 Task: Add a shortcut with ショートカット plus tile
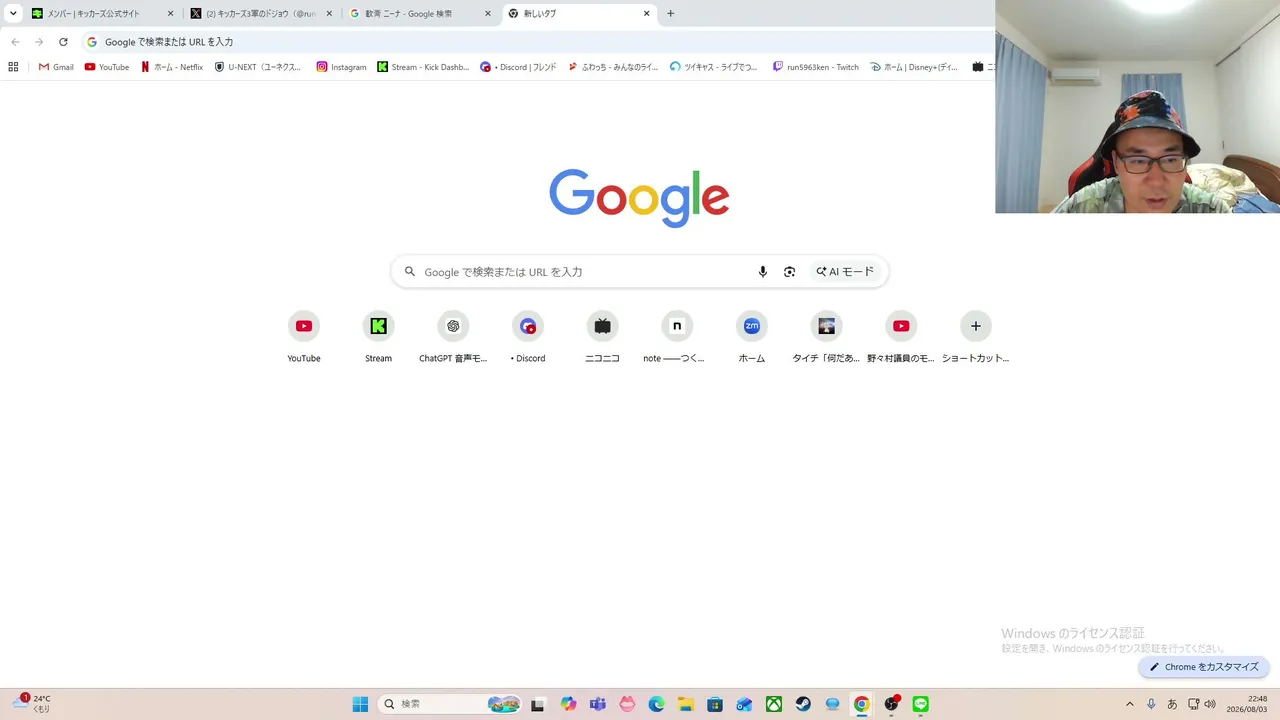[976, 337]
